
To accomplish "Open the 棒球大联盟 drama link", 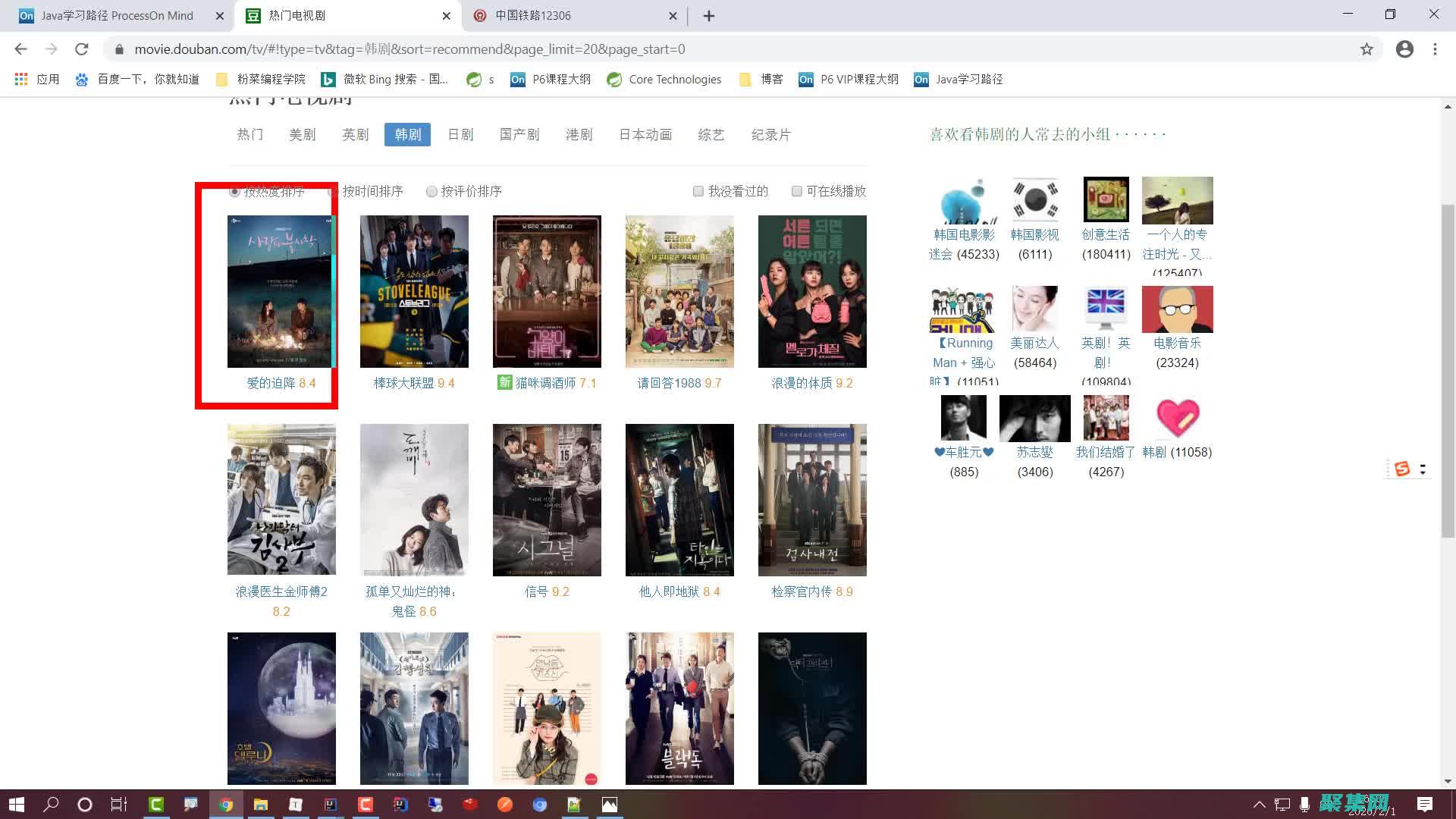I will click(x=406, y=383).
